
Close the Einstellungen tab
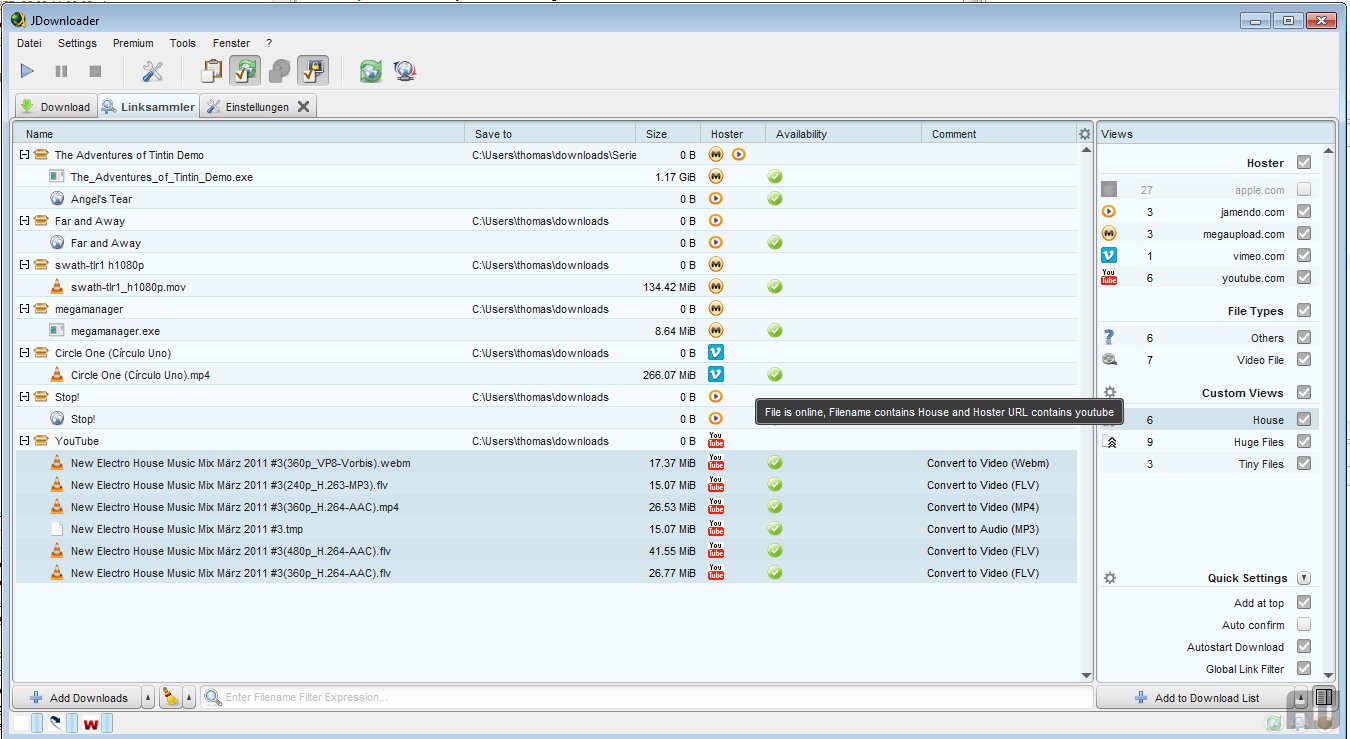pyautogui.click(x=303, y=107)
